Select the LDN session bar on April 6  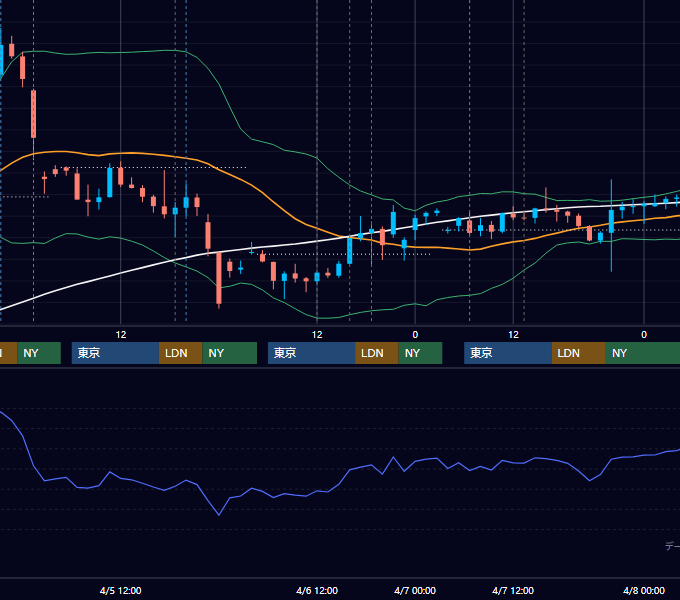(x=376, y=353)
